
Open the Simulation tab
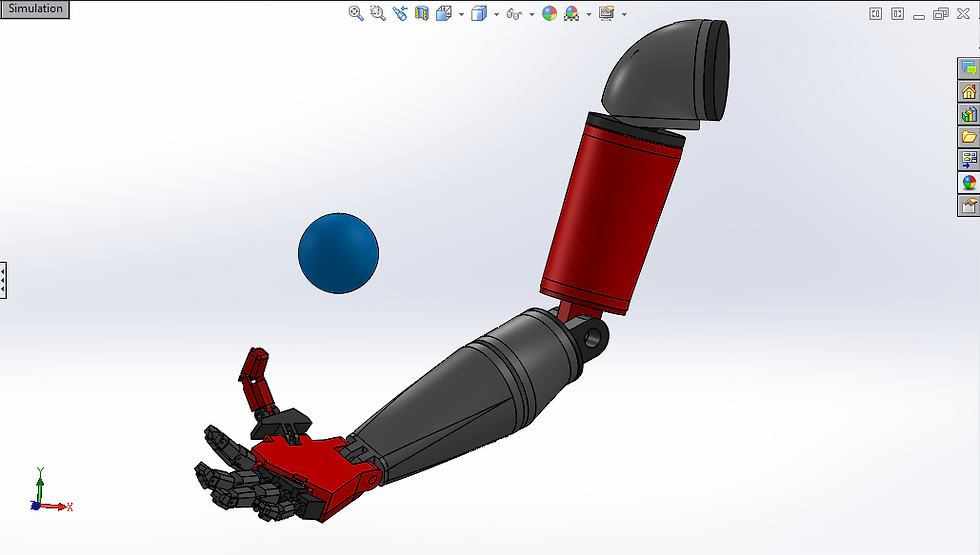pyautogui.click(x=35, y=9)
